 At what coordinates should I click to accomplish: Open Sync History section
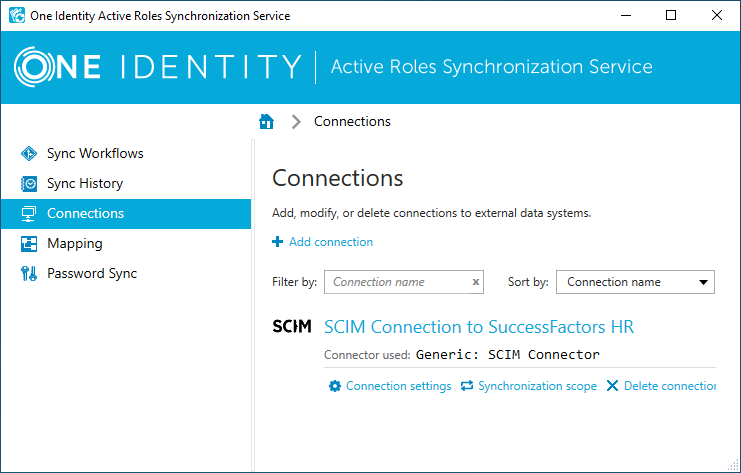[x=85, y=183]
